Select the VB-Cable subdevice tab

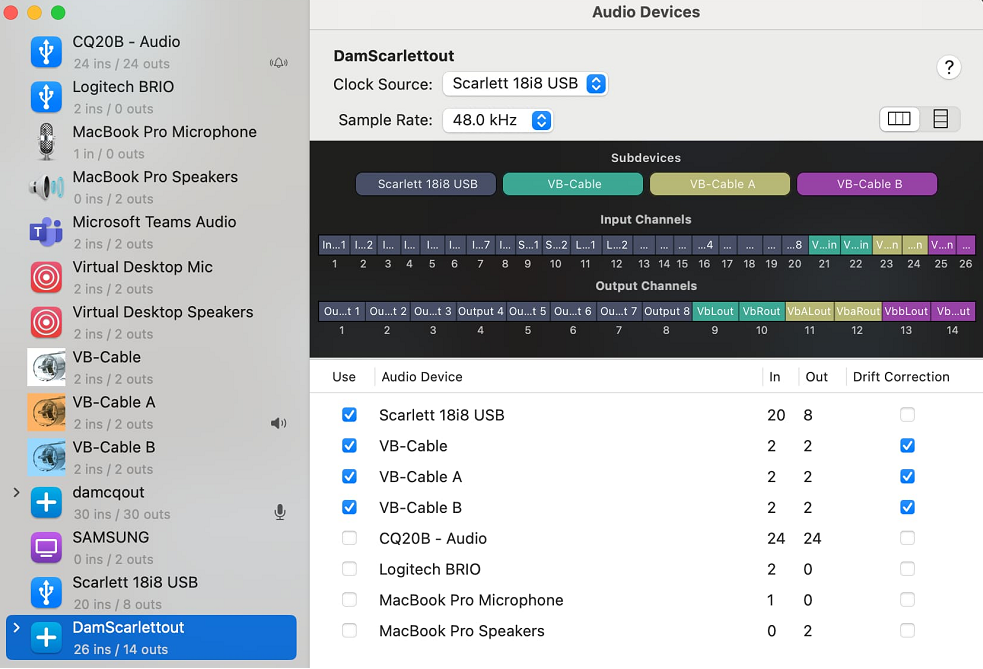click(573, 184)
